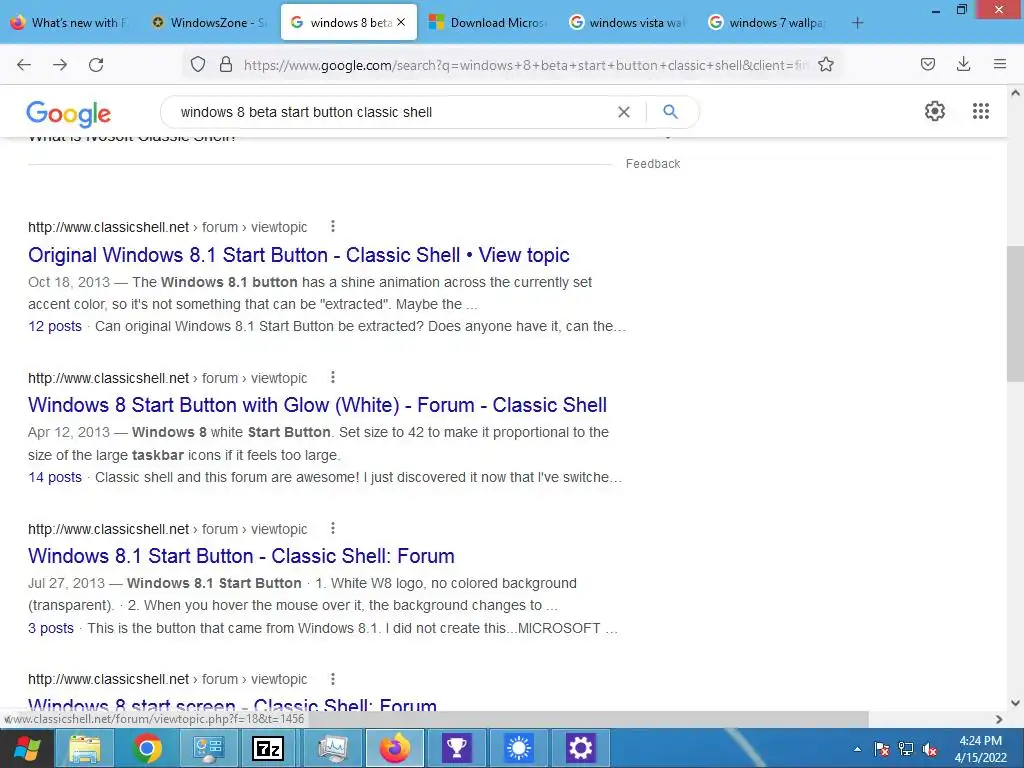Click the horizontal scrollbar right arrow
Viewport: 1024px width, 768px height.
(x=999, y=719)
